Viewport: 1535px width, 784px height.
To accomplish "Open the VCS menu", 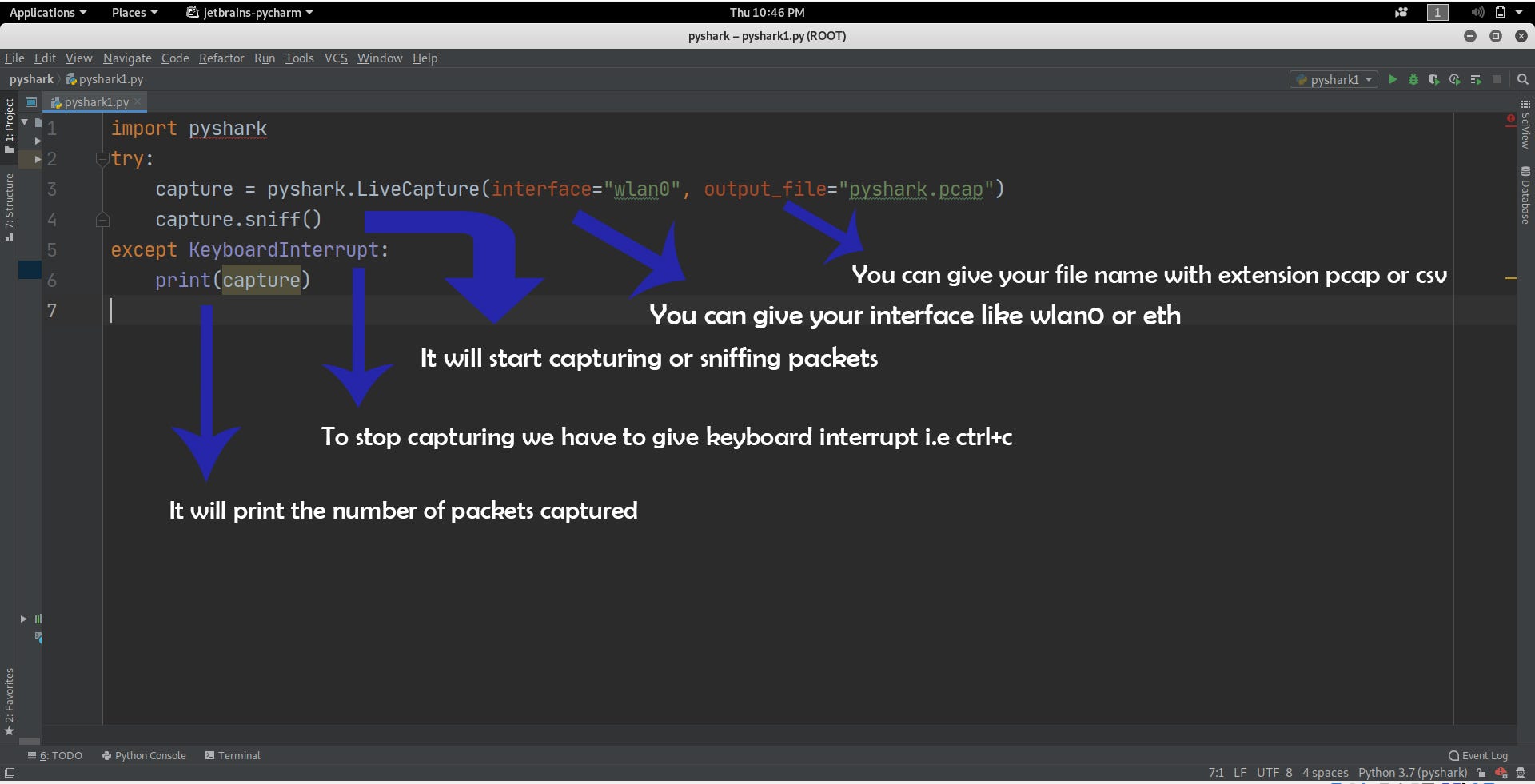I will click(x=336, y=58).
